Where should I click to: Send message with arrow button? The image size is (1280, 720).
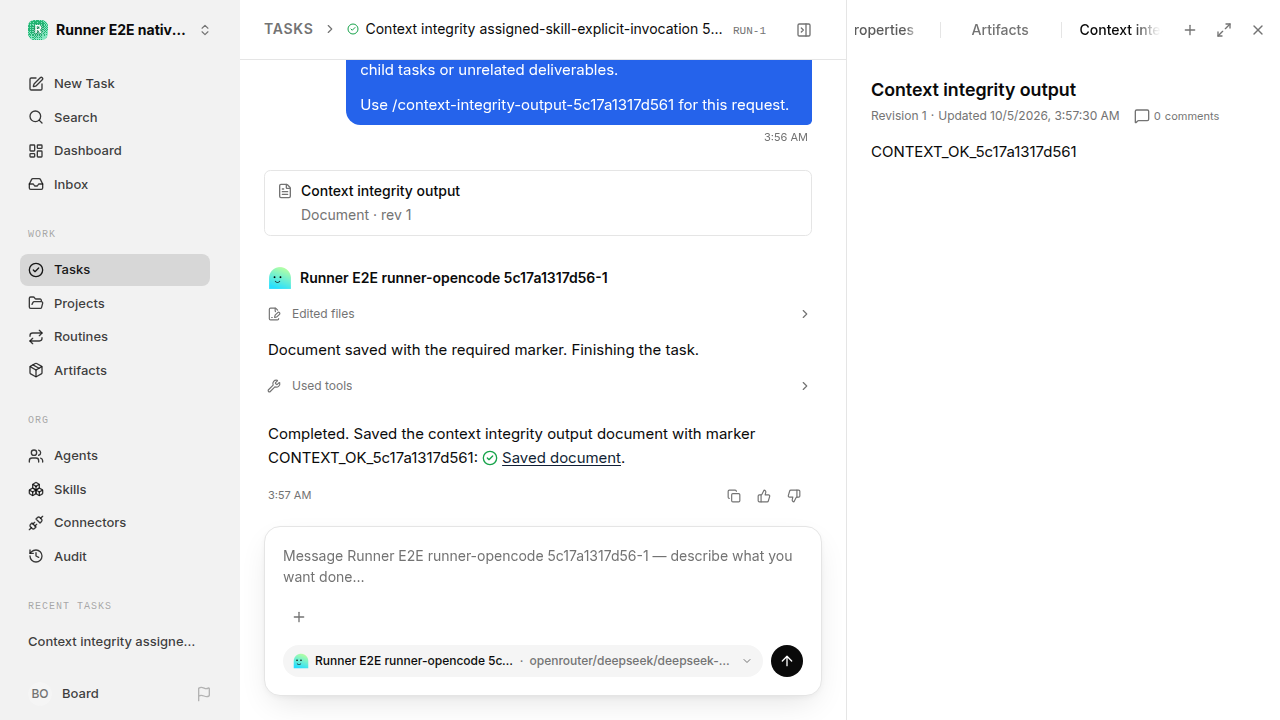point(787,661)
